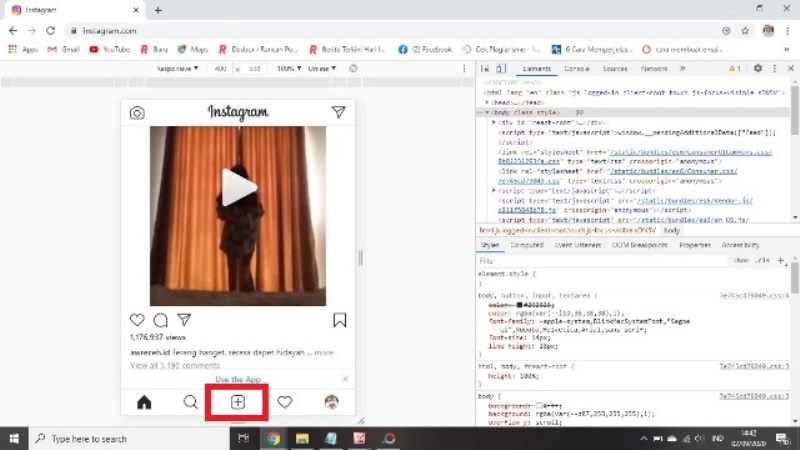
Task: Expand the caption with more link
Action: point(324,353)
